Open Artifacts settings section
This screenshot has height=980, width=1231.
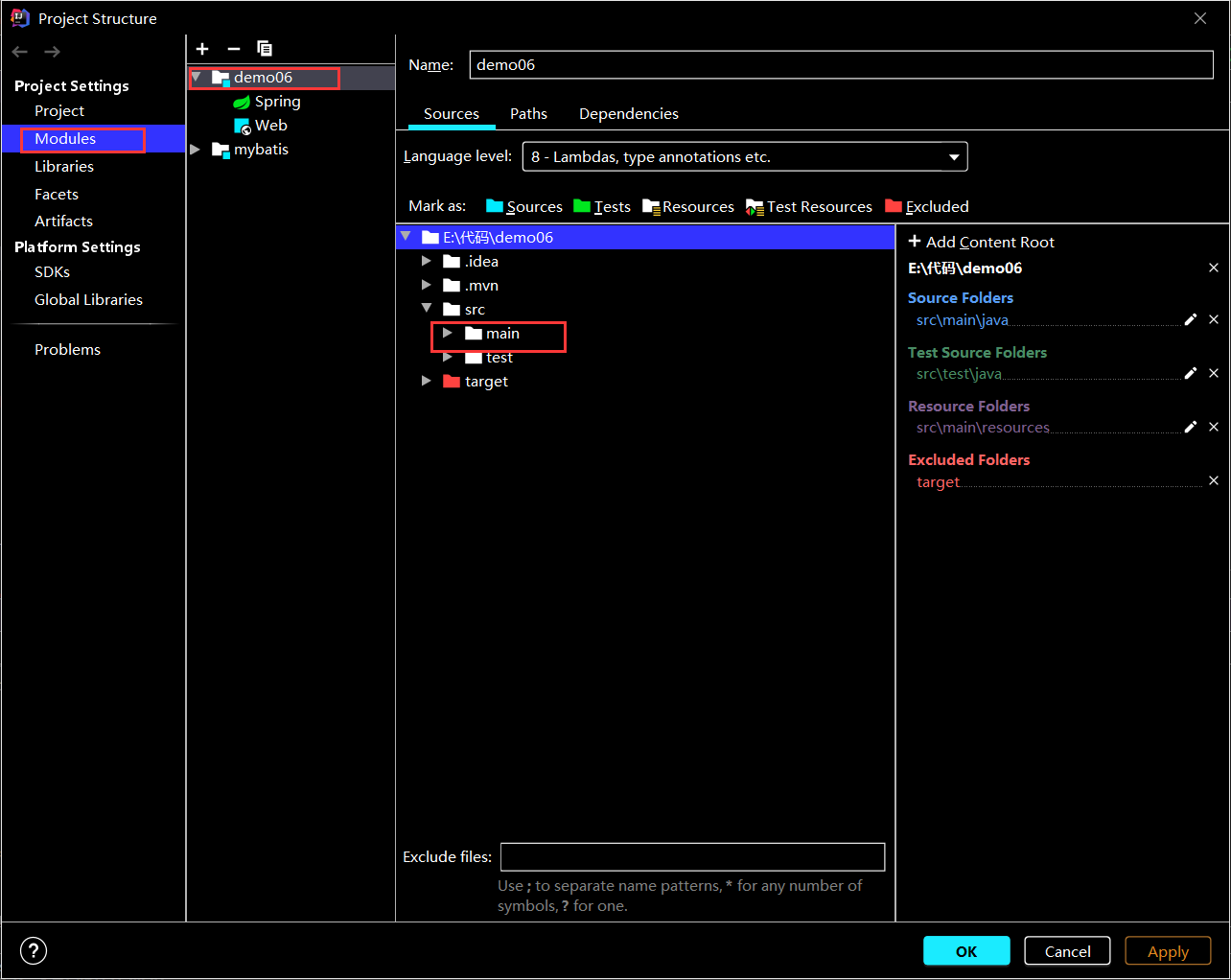(63, 222)
